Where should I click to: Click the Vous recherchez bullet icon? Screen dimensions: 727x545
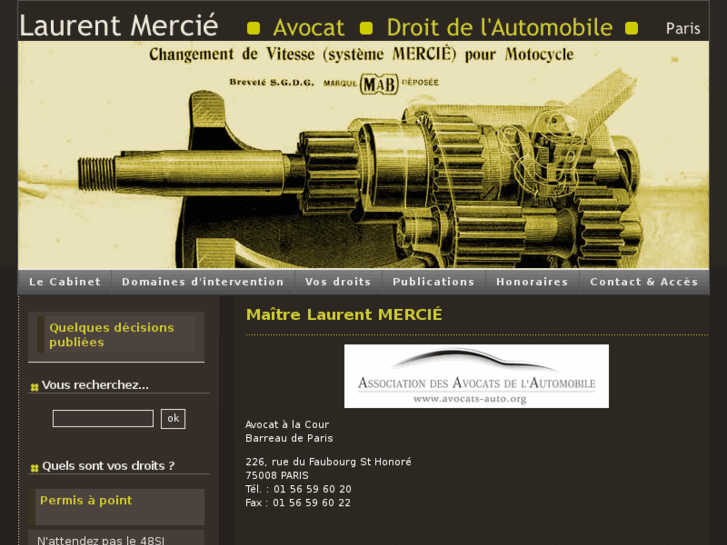tap(34, 387)
